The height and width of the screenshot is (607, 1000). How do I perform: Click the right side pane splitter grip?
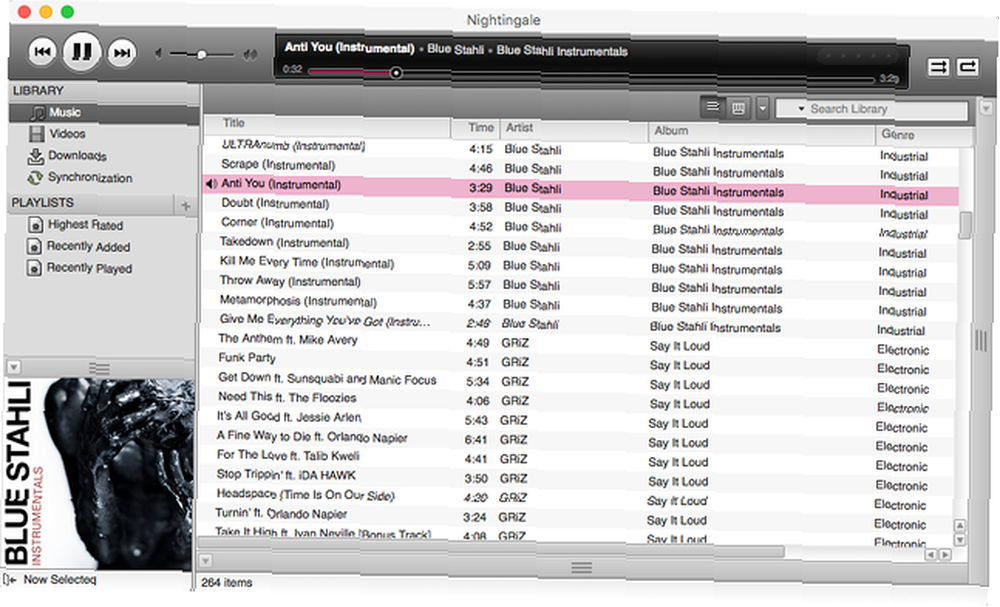[982, 339]
